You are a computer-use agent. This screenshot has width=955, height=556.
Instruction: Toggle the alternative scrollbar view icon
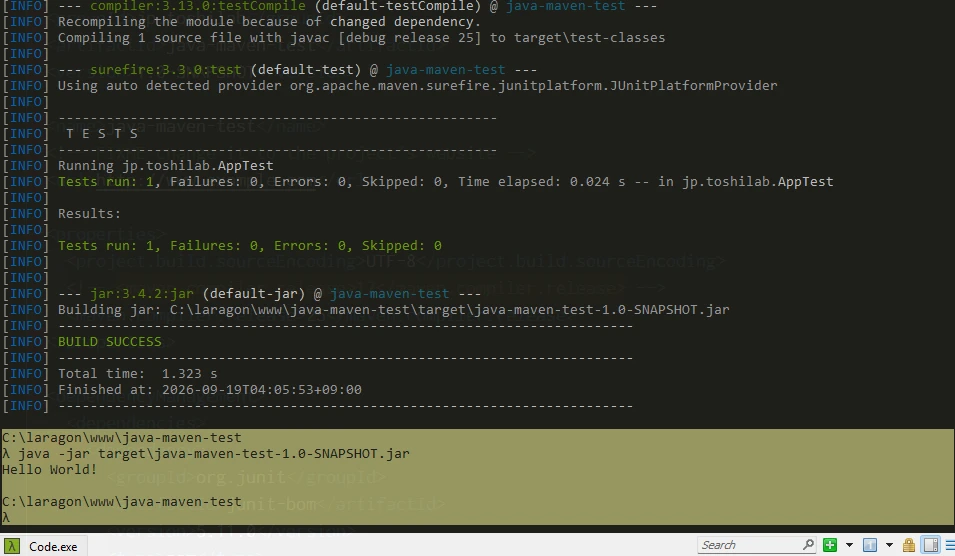click(x=931, y=545)
